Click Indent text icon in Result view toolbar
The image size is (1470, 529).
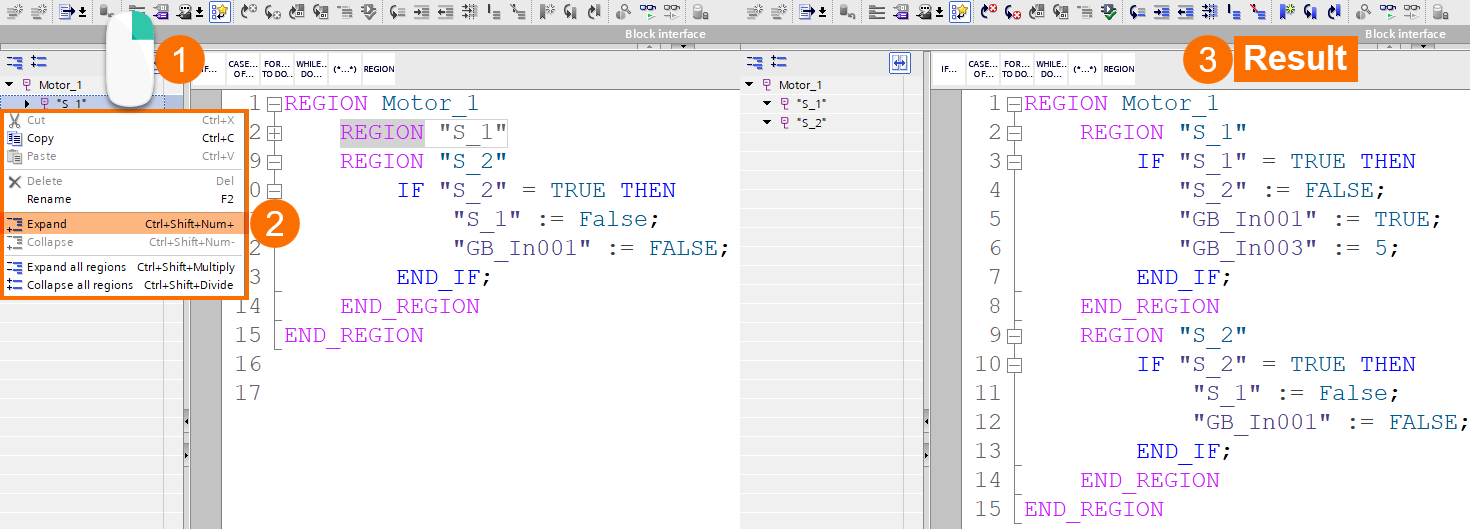tap(1164, 11)
